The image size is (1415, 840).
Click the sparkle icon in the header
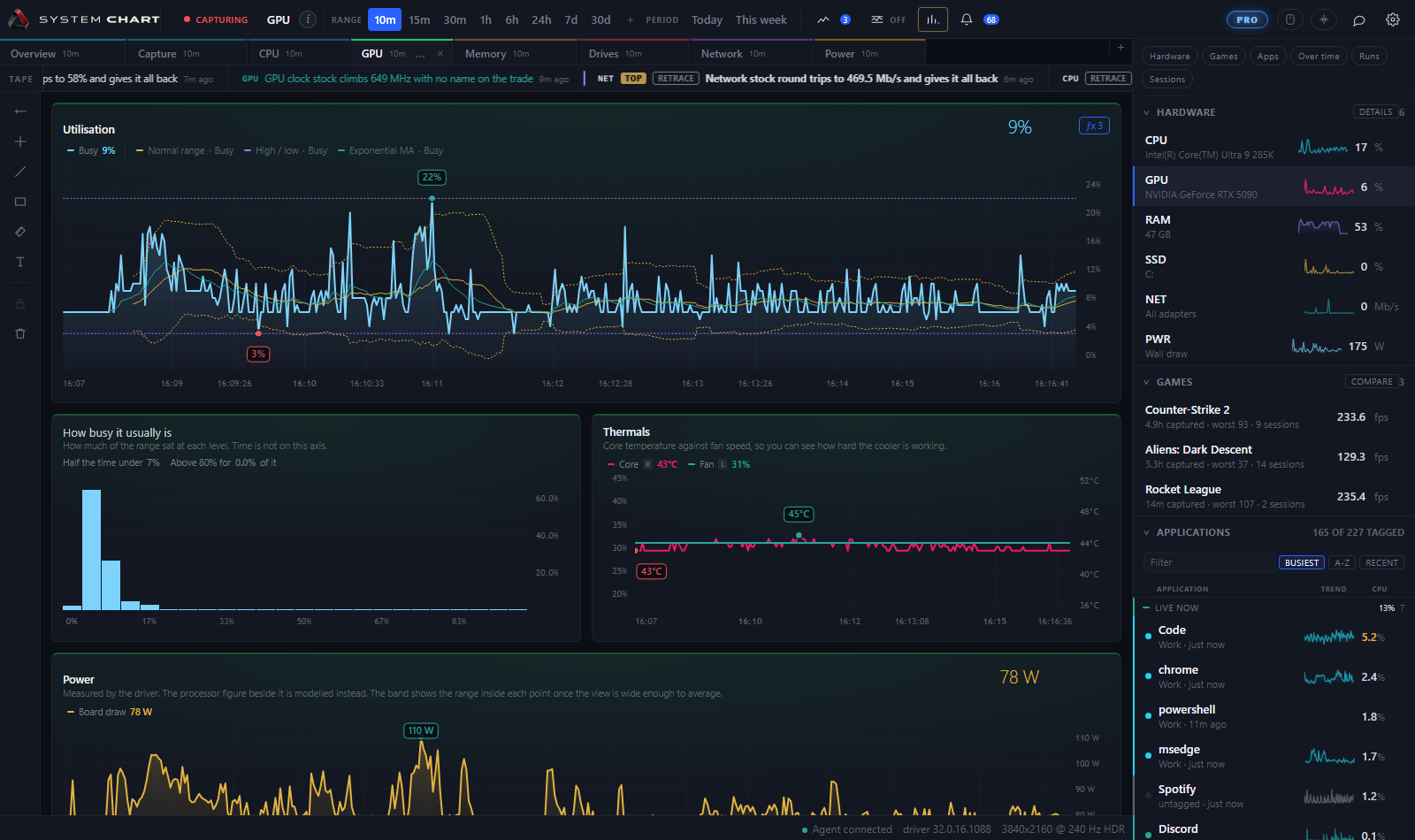tap(1324, 19)
